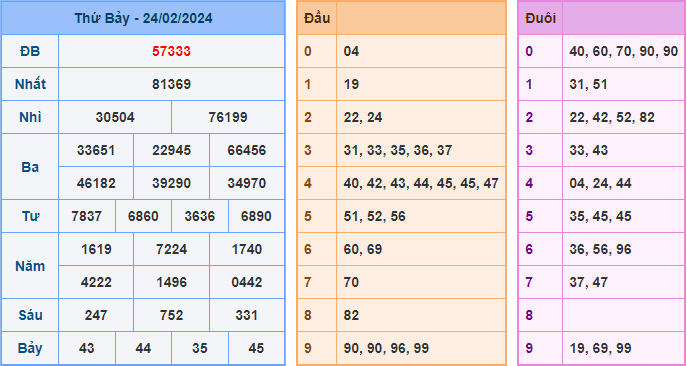Screen dimensions: 687x366
Task: Select second prize number 30504
Action: tap(115, 117)
